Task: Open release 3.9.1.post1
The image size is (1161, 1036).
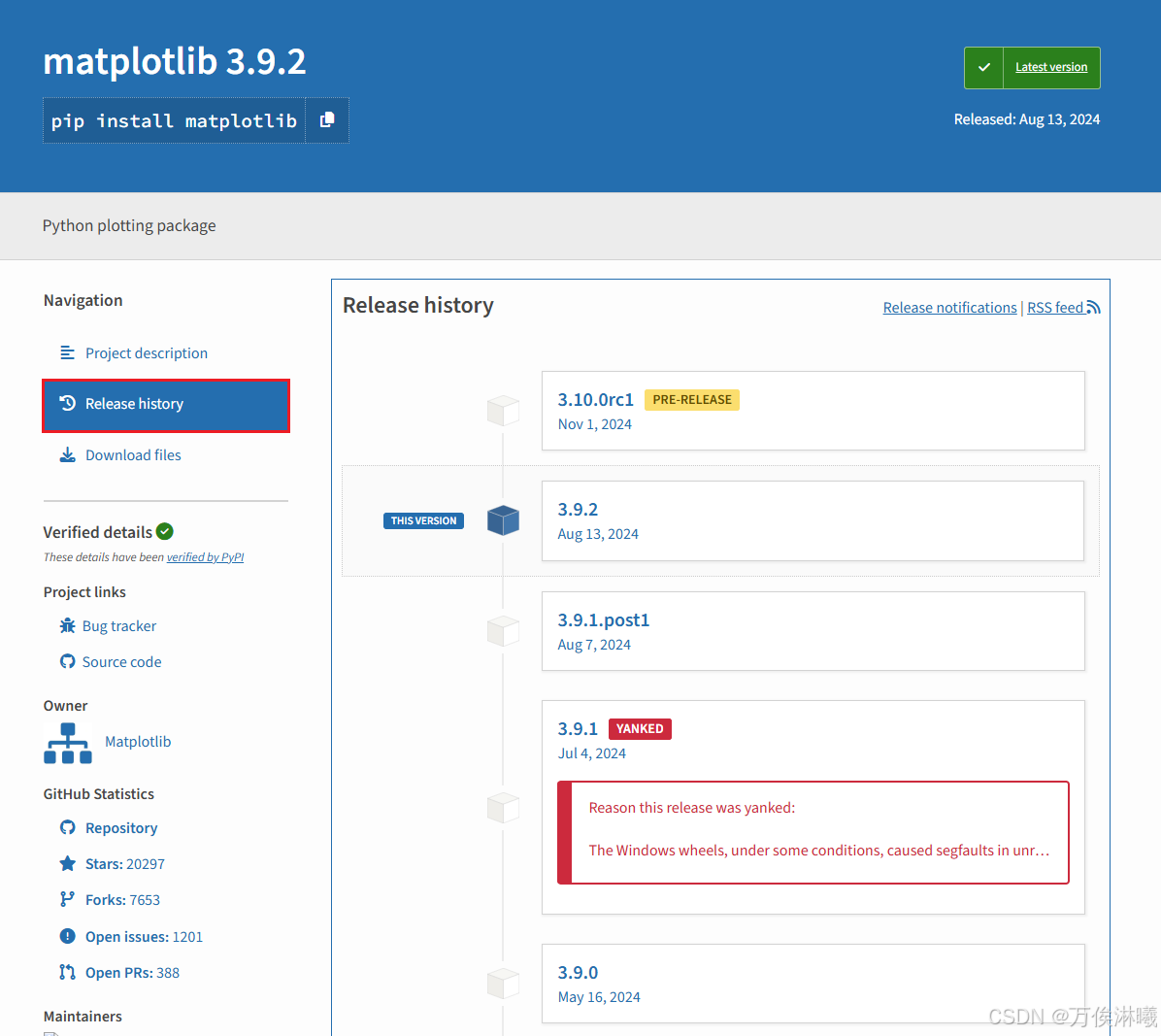Action: [604, 619]
